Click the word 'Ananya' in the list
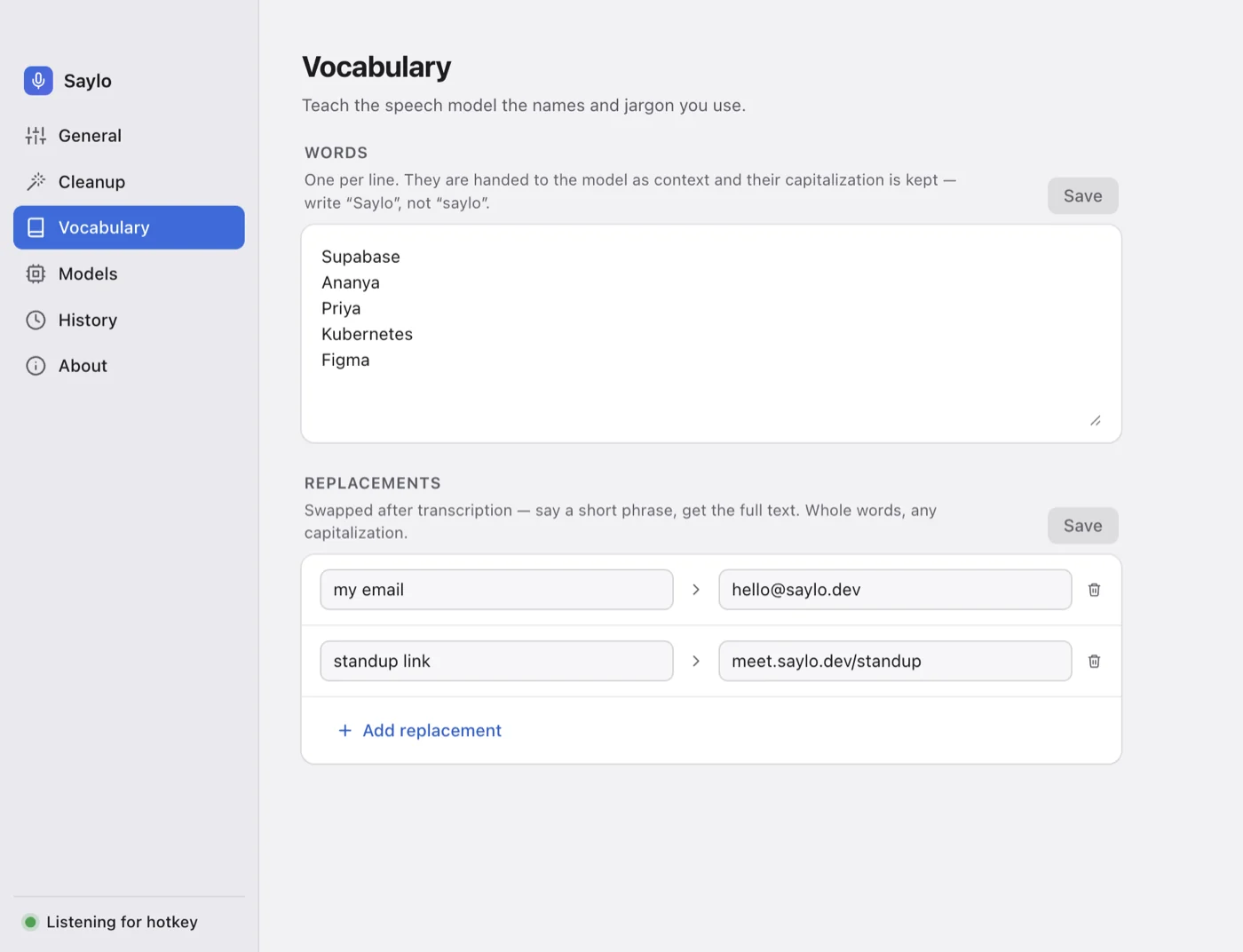The image size is (1243, 952). 351,282
